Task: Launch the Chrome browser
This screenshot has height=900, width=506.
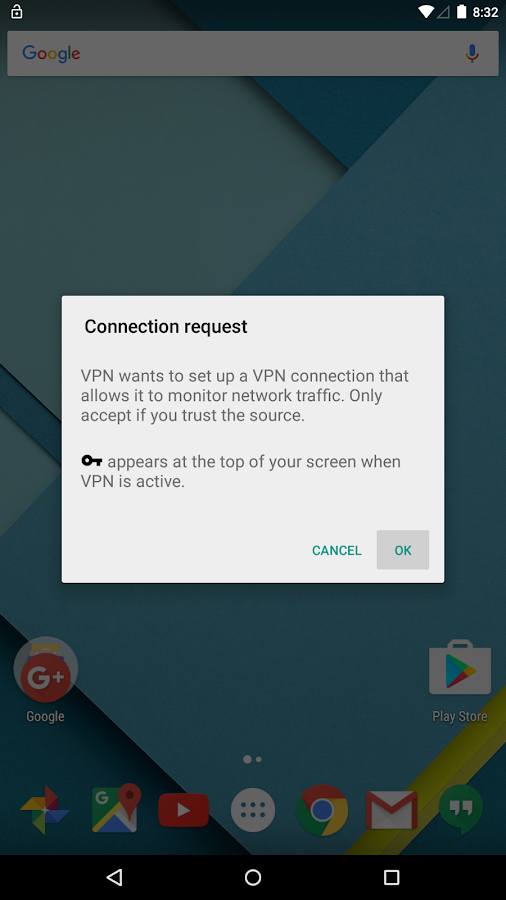Action: point(322,810)
